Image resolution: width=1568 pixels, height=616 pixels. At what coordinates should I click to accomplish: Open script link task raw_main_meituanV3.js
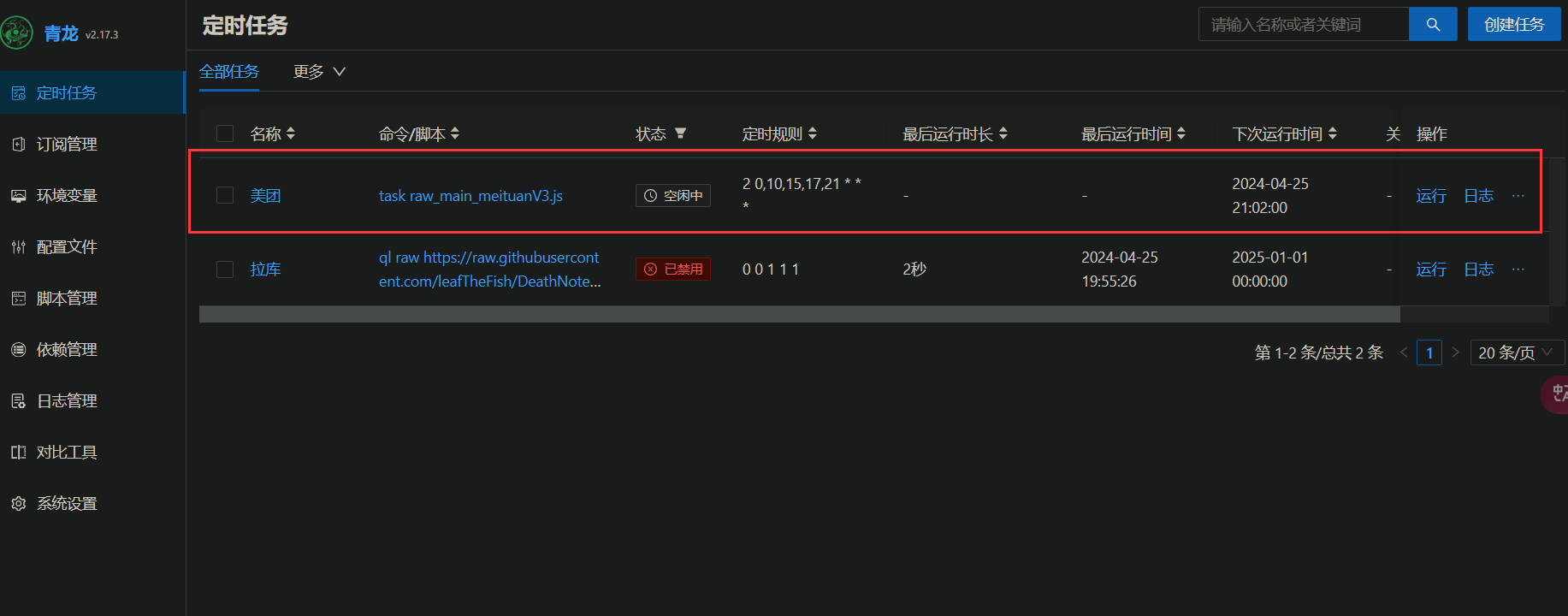(x=470, y=196)
